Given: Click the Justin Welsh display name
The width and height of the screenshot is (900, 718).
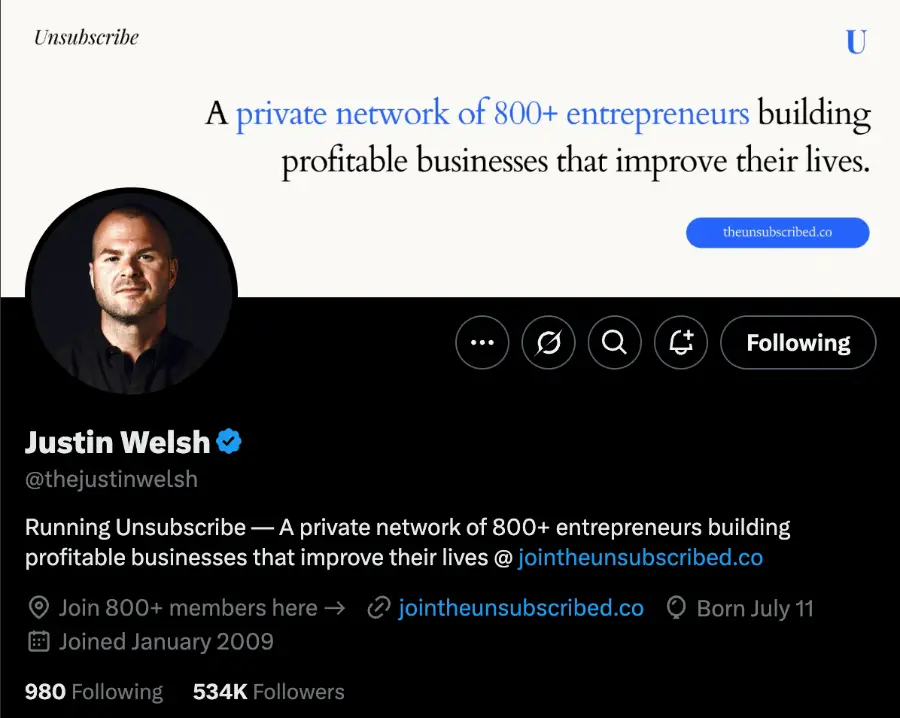Looking at the screenshot, I should pyautogui.click(x=117, y=441).
